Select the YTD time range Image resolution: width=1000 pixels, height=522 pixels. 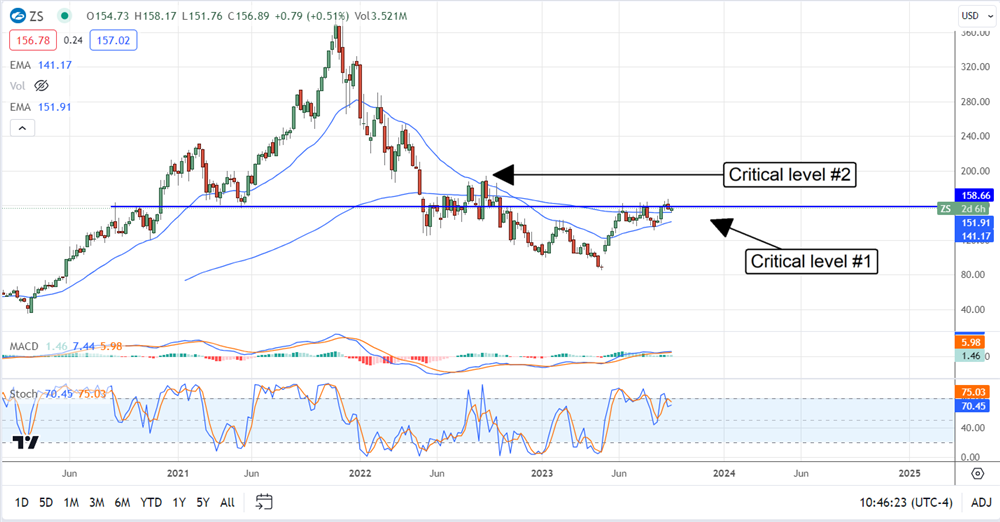click(x=151, y=501)
